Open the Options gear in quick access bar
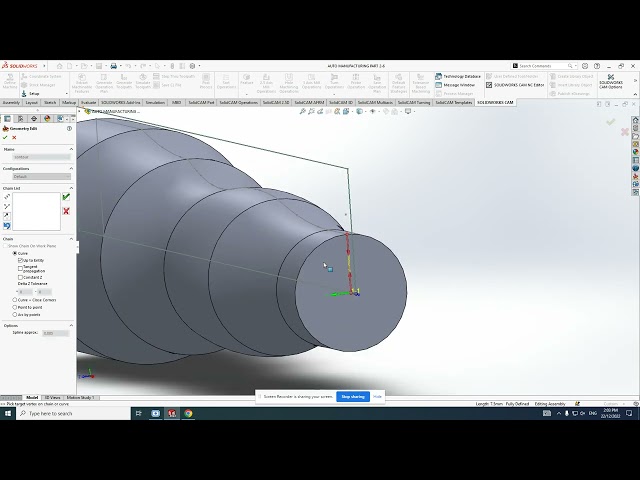The height and width of the screenshot is (480, 640). pyautogui.click(x=192, y=66)
